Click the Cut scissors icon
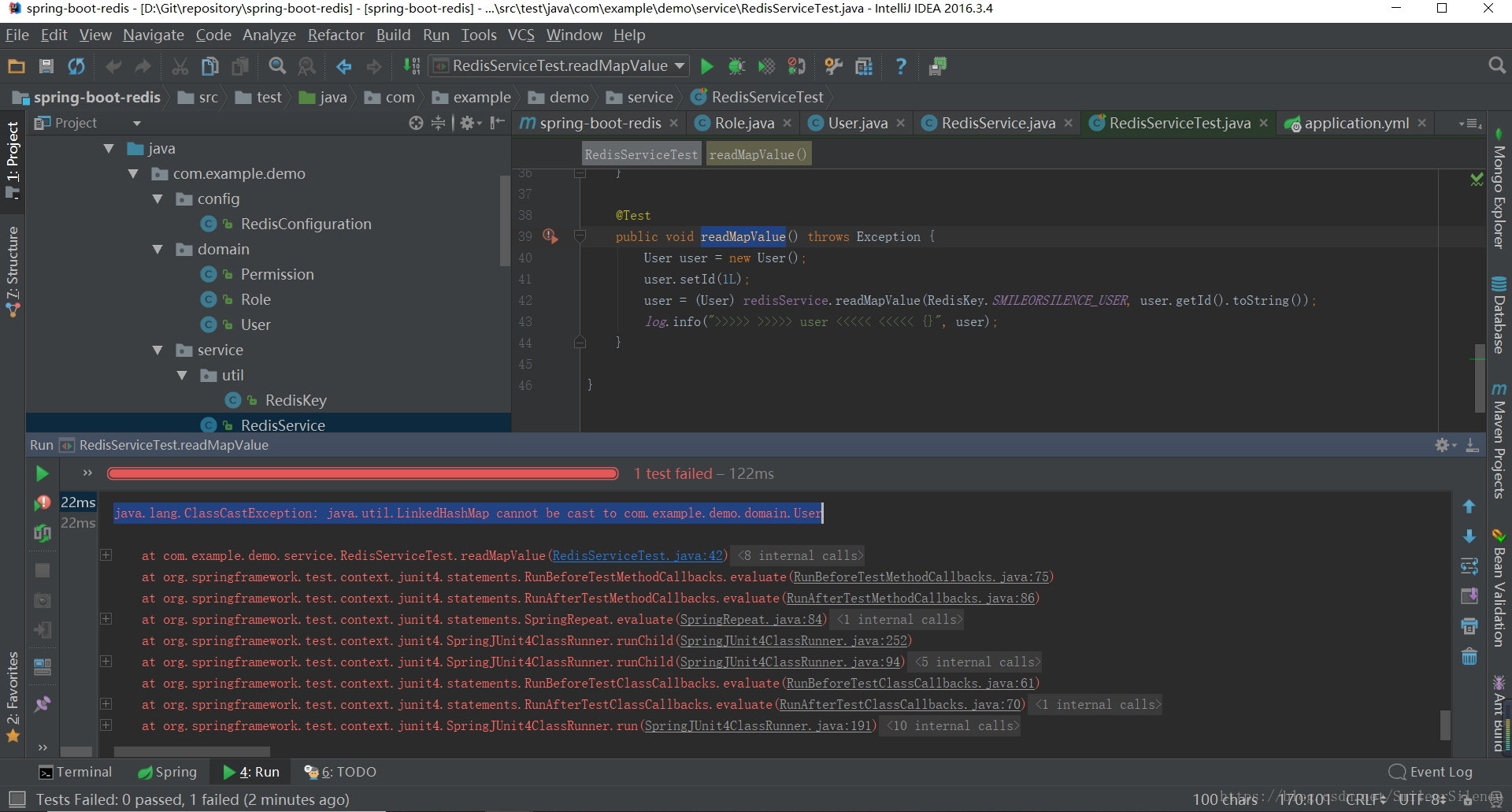This screenshot has width=1512, height=812. coord(180,67)
